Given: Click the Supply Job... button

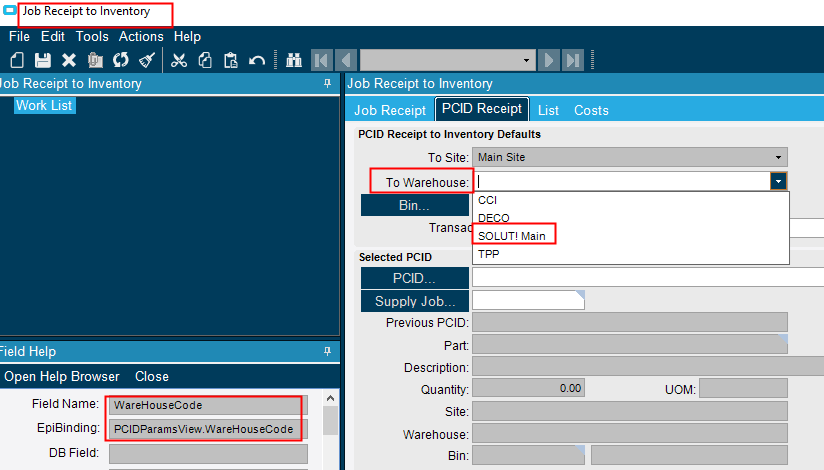Looking at the screenshot, I should point(415,301).
